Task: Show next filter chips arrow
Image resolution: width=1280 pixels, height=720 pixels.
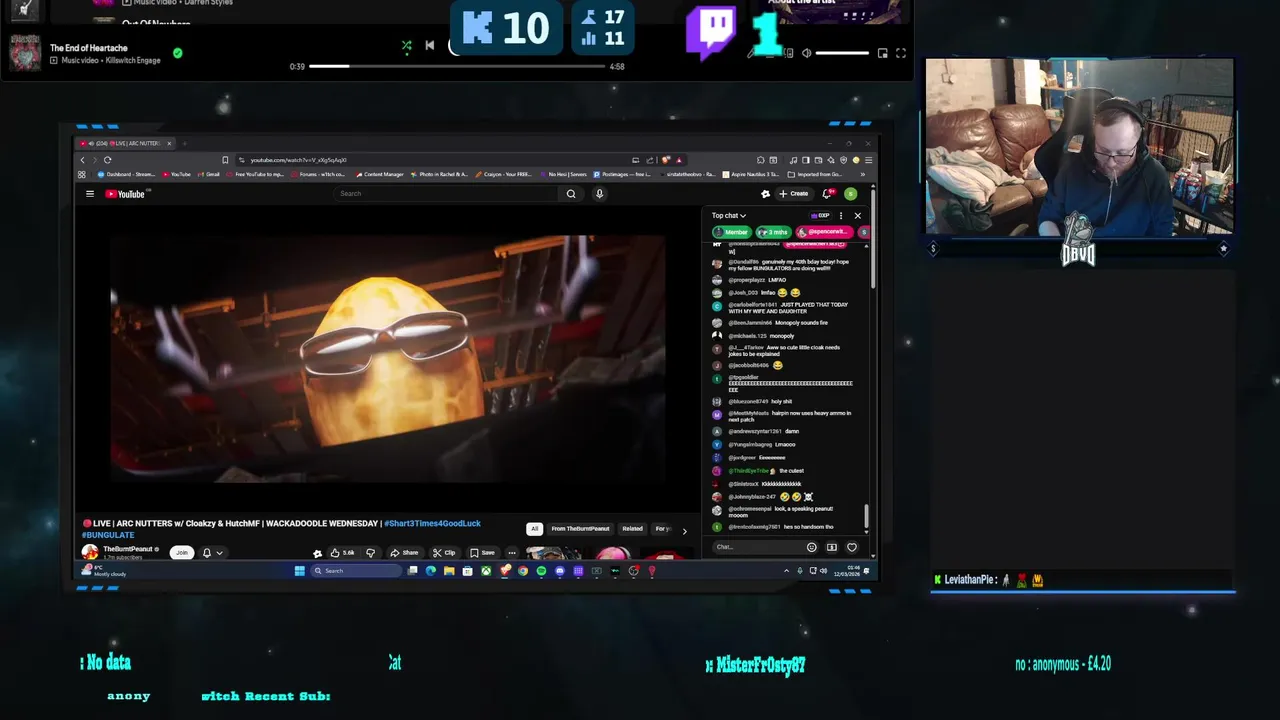Action: pos(684,530)
